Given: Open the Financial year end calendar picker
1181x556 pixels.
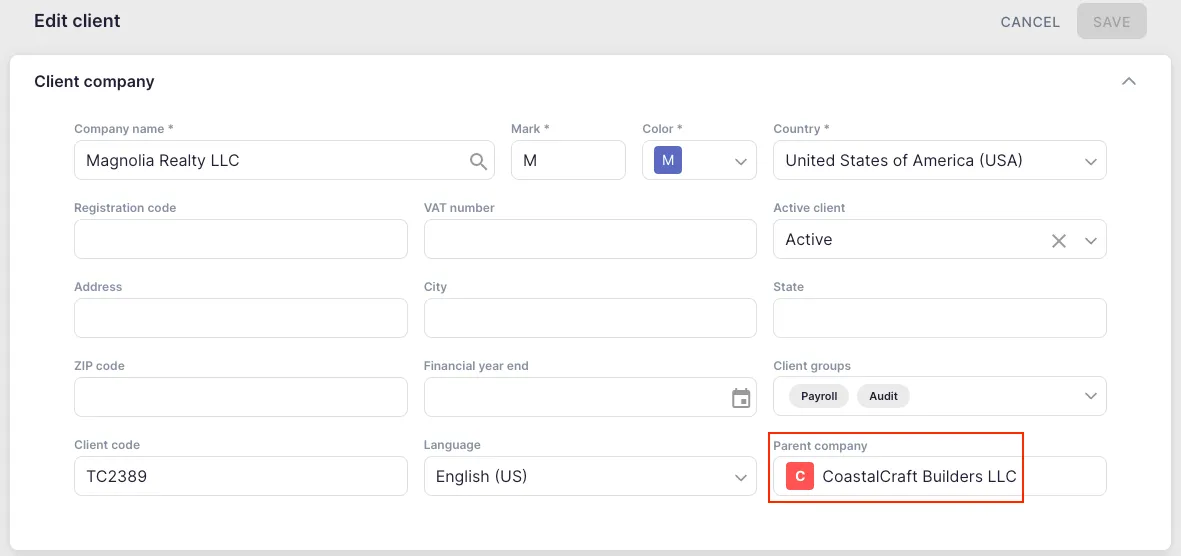Looking at the screenshot, I should [741, 398].
